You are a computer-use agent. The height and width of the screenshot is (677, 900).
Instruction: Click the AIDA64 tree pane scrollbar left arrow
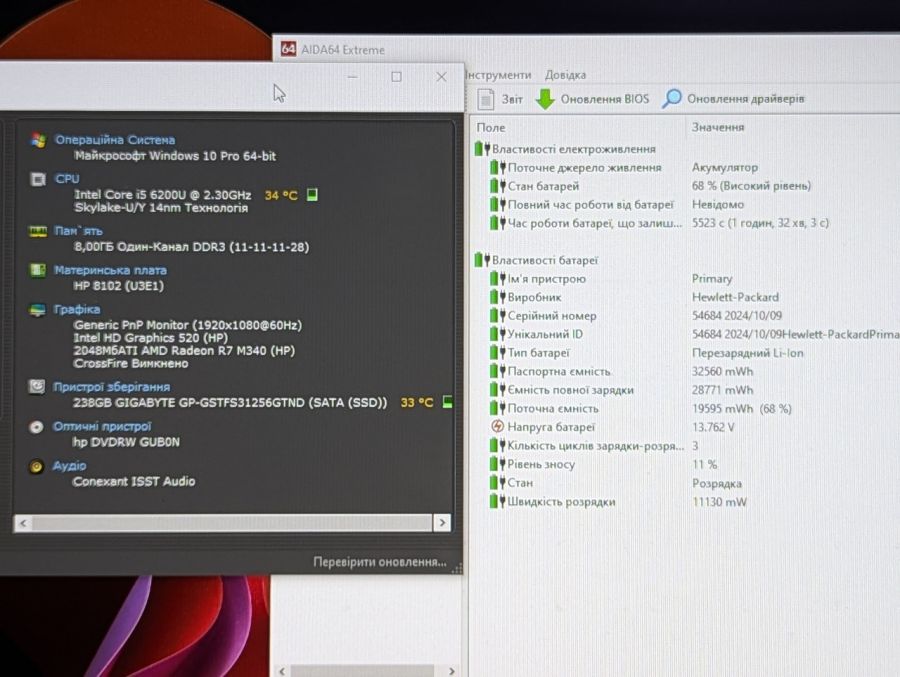282,671
